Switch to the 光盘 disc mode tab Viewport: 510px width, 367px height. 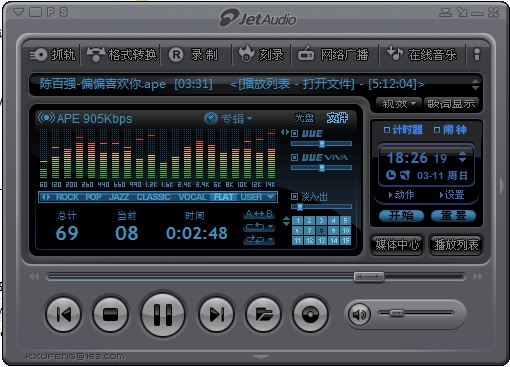(x=304, y=118)
